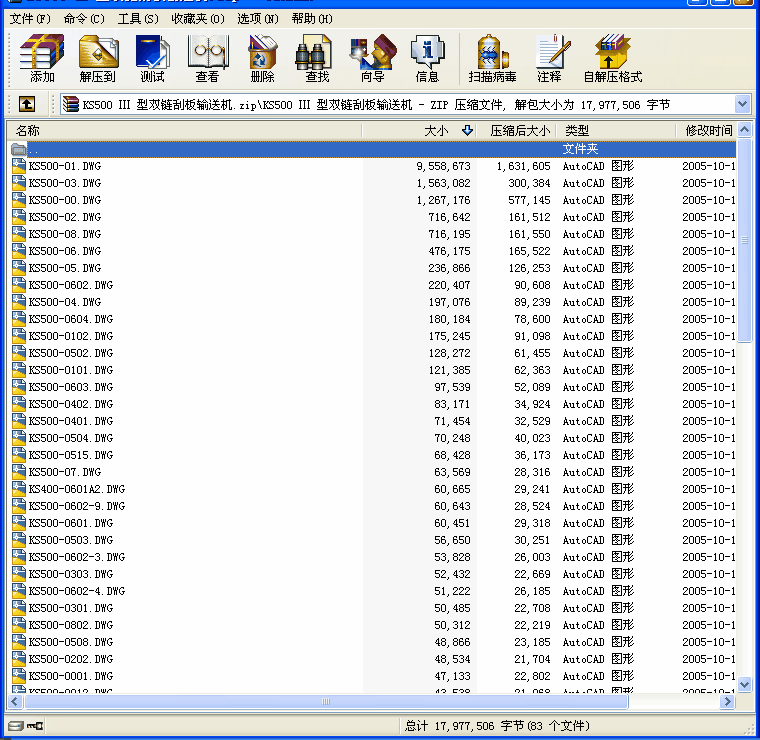Click horizontal scrollbar right arrow
The height and width of the screenshot is (740, 760).
(728, 702)
